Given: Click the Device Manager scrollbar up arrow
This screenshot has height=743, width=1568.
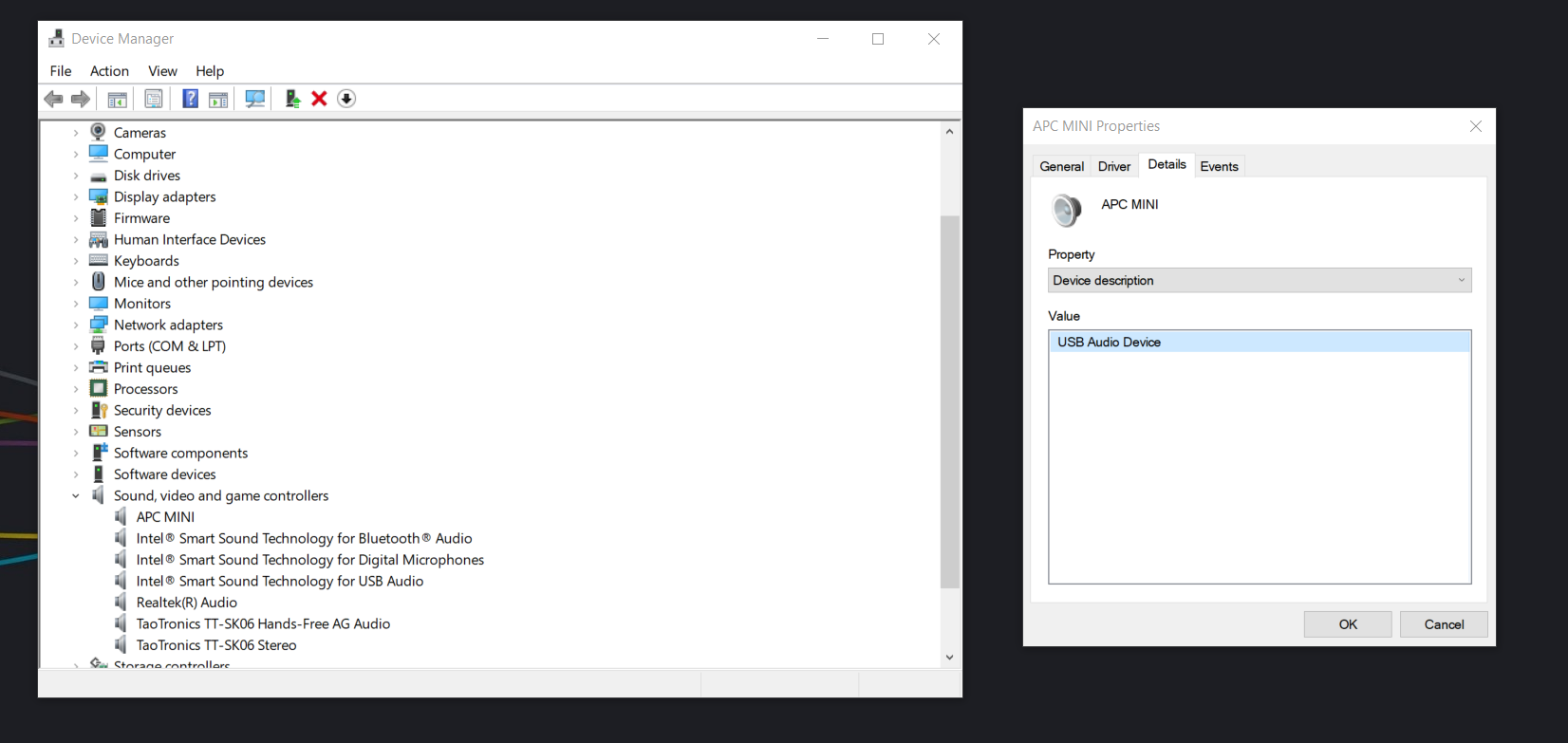Looking at the screenshot, I should point(949,132).
